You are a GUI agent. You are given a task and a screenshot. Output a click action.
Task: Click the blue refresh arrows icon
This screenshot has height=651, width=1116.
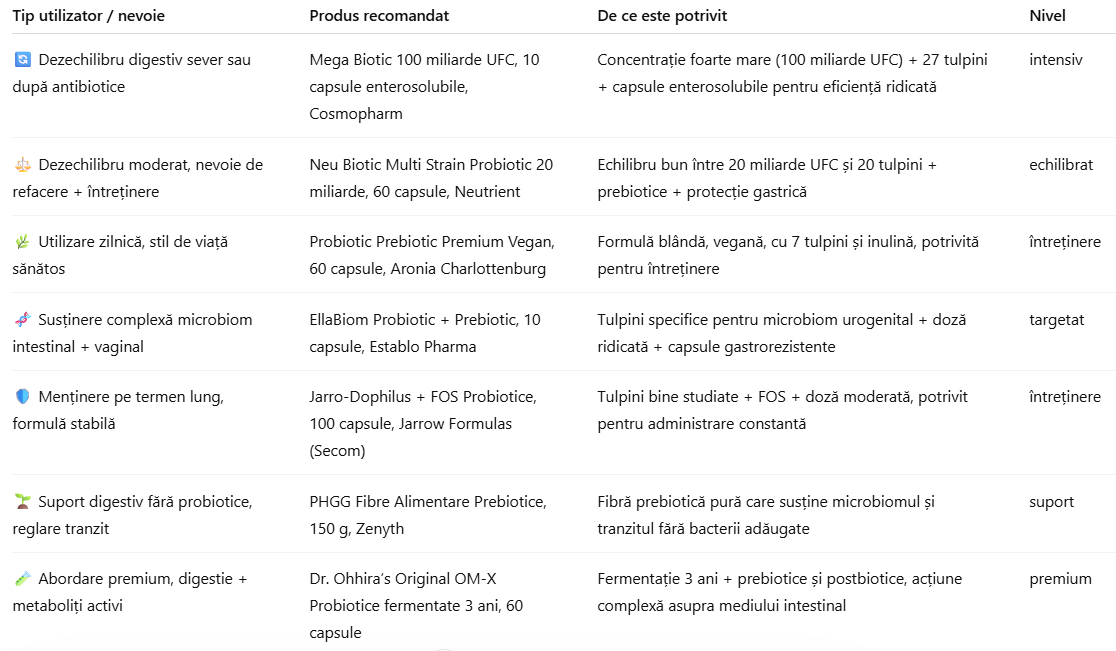pyautogui.click(x=22, y=60)
